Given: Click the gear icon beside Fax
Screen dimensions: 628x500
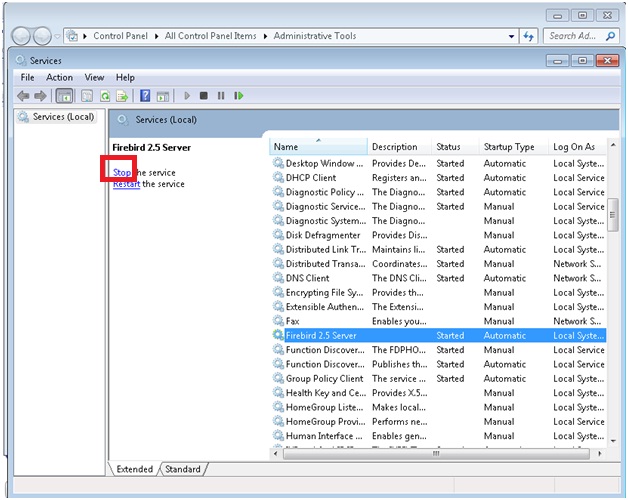Looking at the screenshot, I should click(x=278, y=321).
